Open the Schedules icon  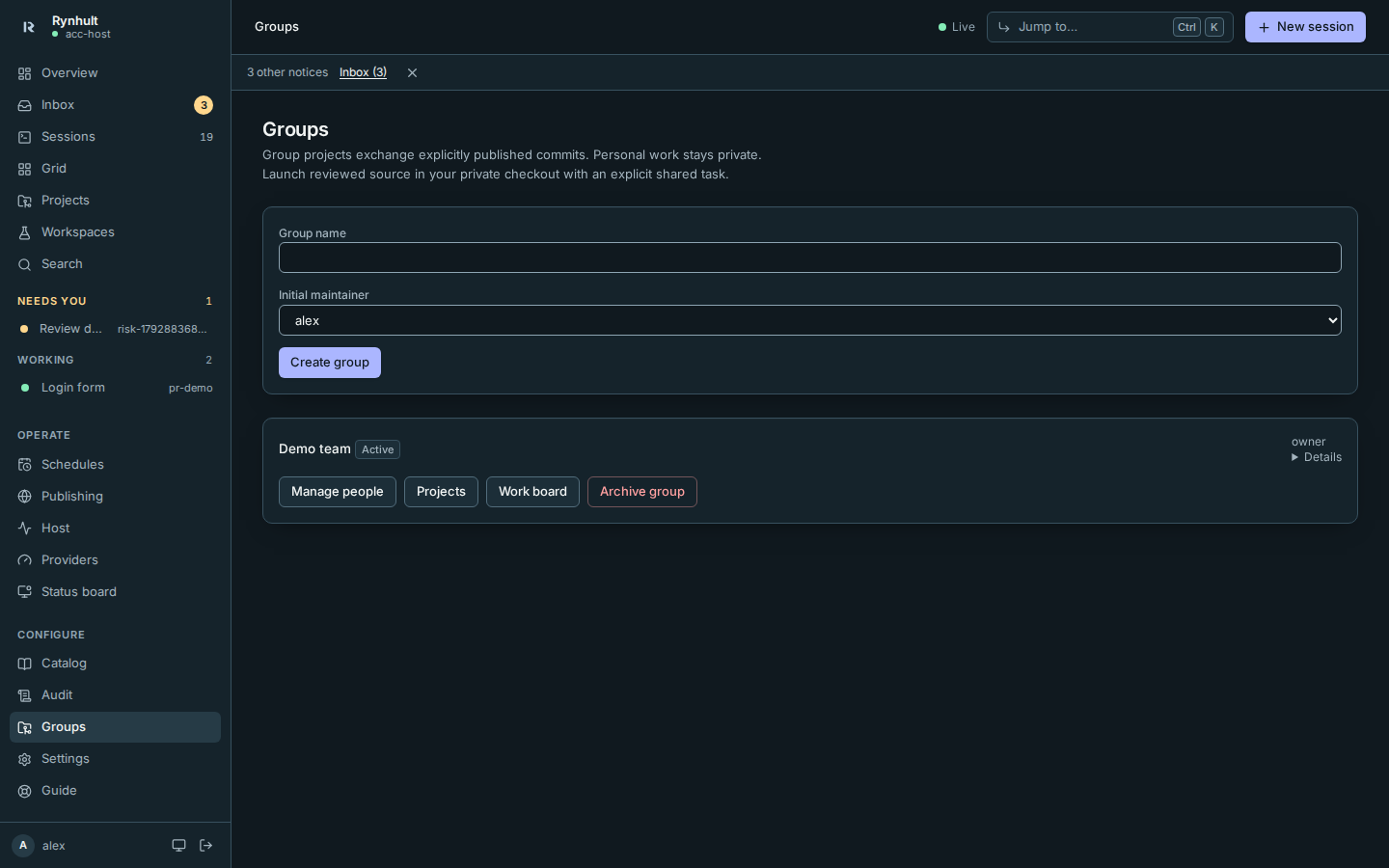tap(25, 465)
